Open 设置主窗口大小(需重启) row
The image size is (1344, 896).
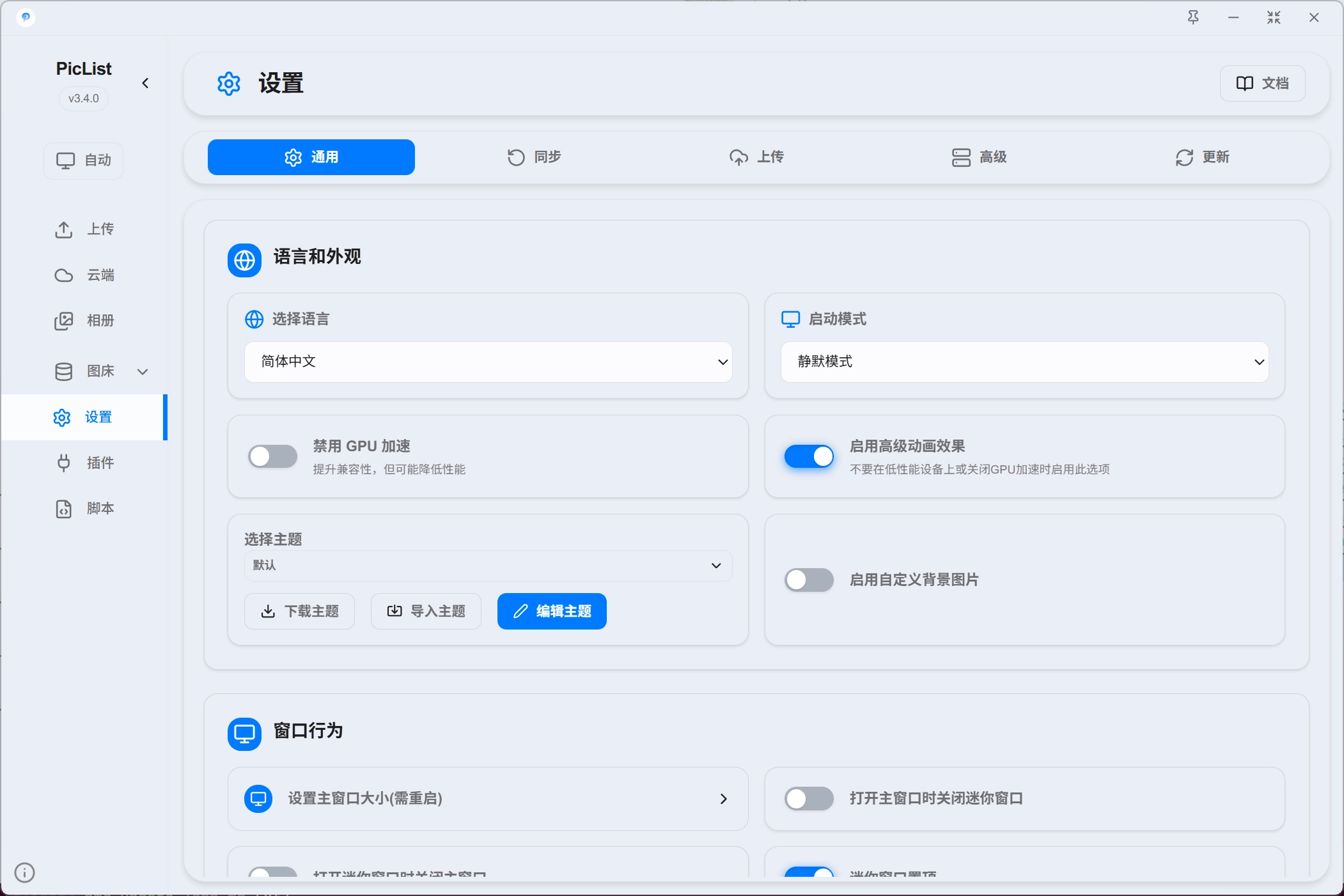[488, 799]
